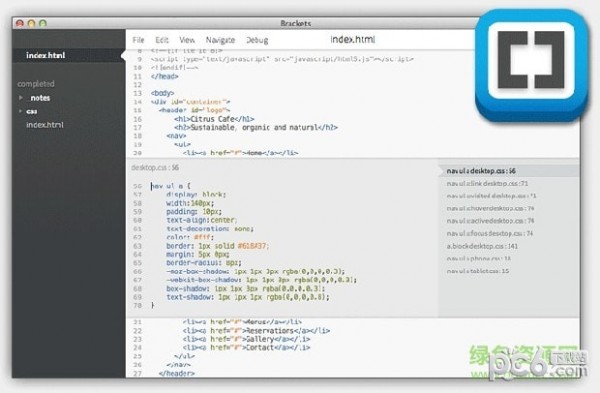
Task: Click the green zoom window button
Action: 43,23
